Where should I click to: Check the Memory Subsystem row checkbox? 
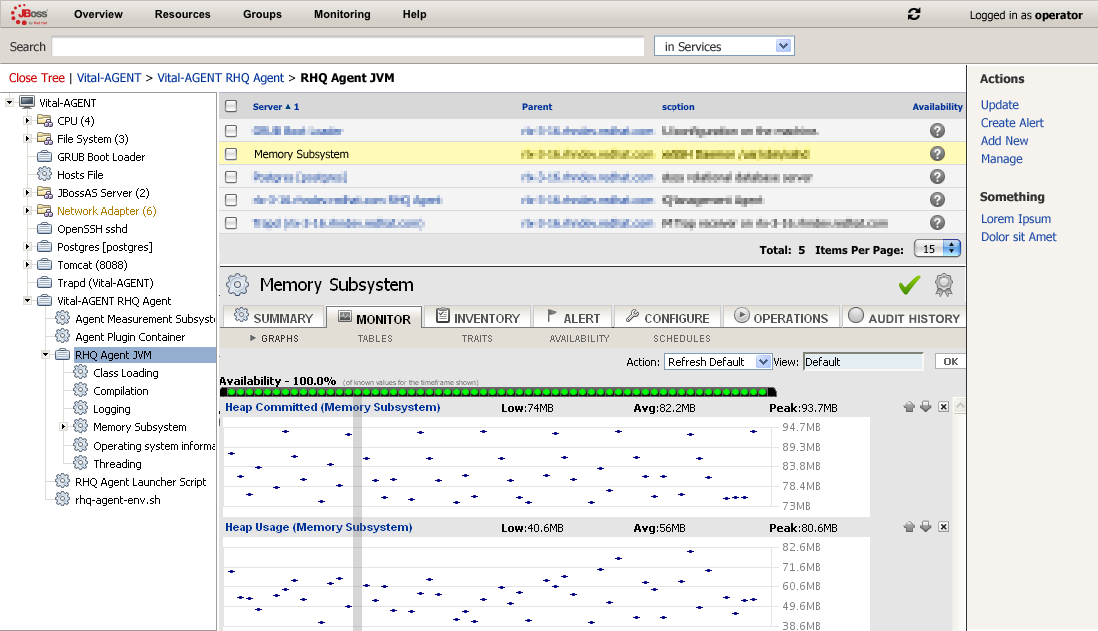tap(231, 154)
